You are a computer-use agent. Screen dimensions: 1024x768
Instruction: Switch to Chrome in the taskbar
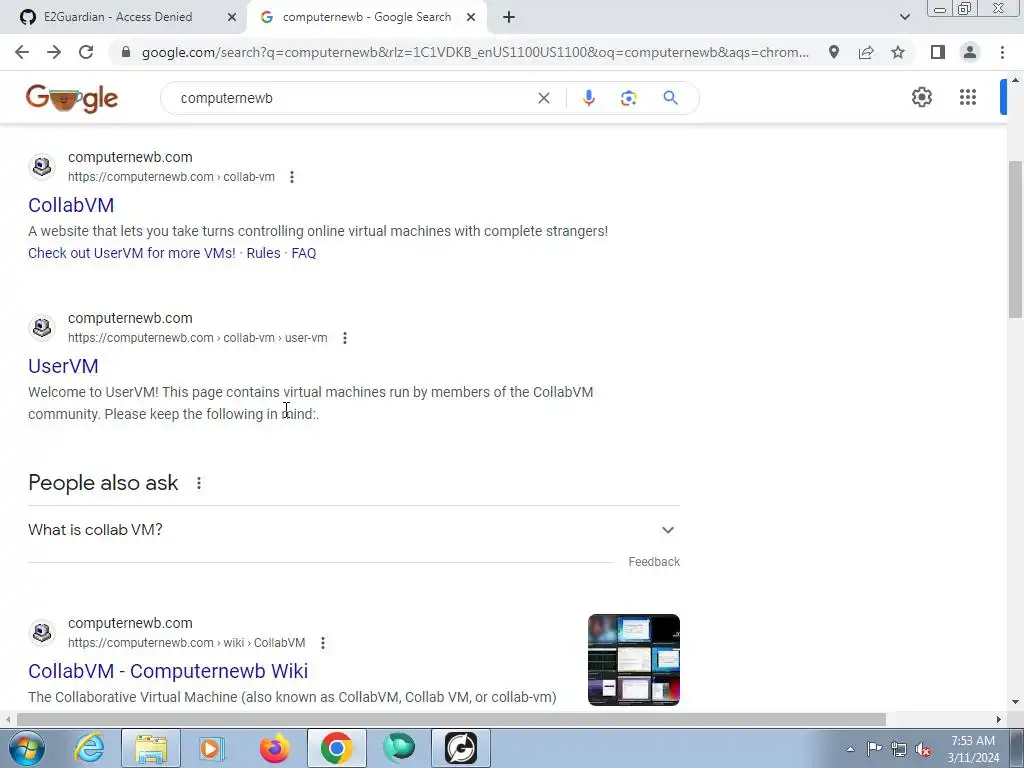click(x=336, y=748)
